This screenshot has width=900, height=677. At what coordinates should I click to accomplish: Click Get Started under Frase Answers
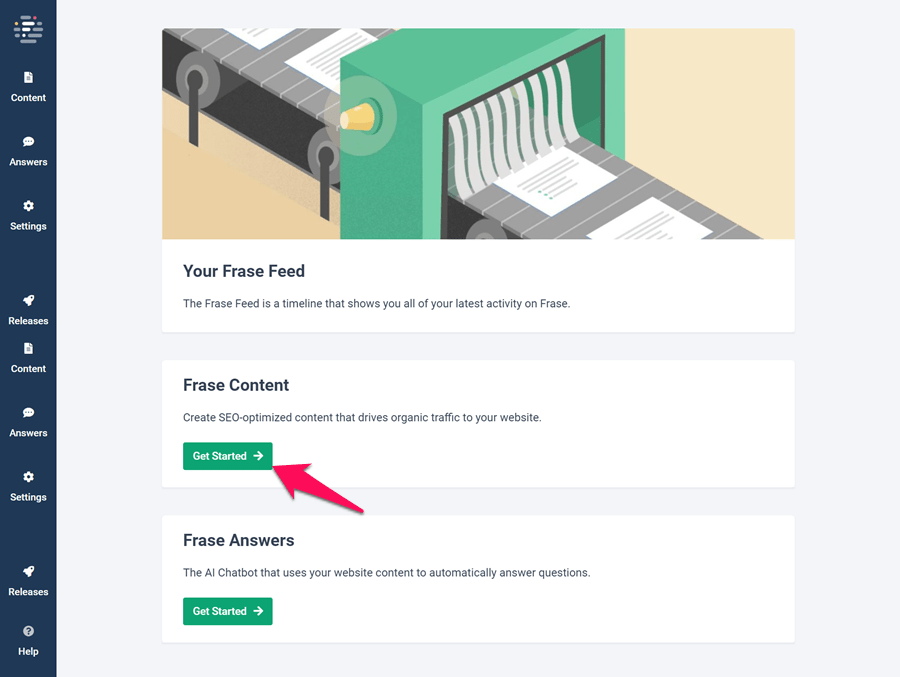coord(227,611)
